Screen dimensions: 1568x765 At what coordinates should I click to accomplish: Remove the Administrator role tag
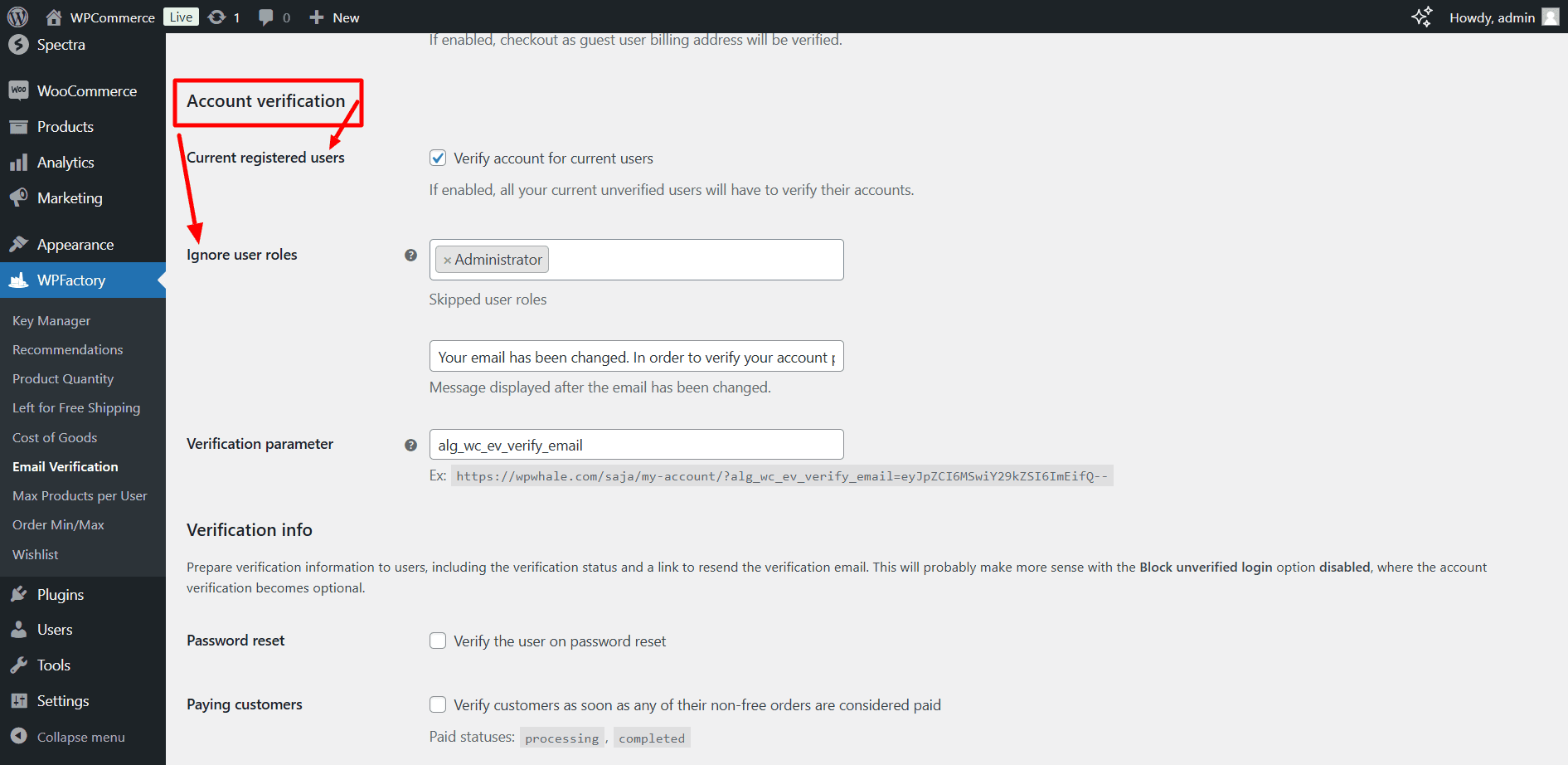447,260
